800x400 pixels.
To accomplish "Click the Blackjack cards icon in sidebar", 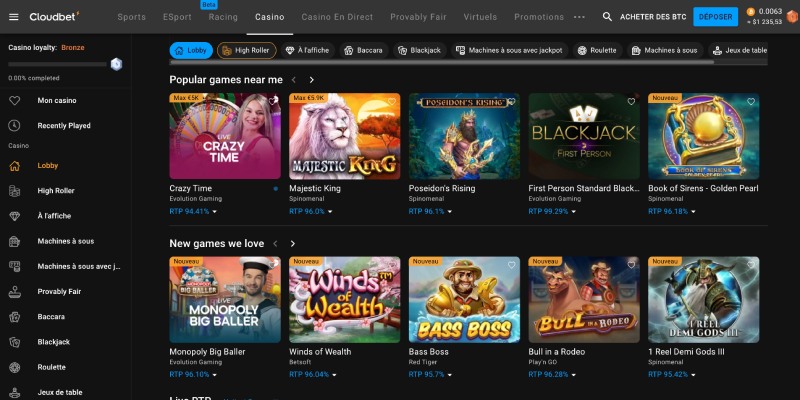I will click(14, 342).
